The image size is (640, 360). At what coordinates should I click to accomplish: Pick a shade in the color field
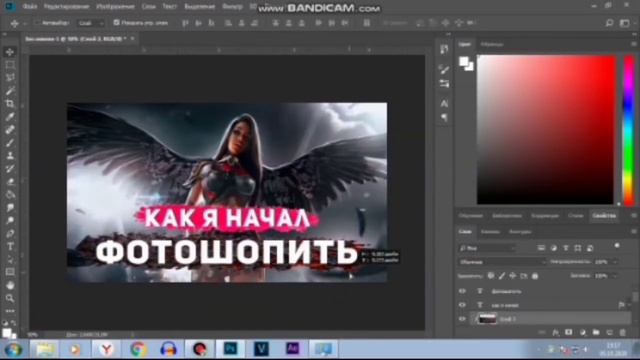tap(546, 130)
